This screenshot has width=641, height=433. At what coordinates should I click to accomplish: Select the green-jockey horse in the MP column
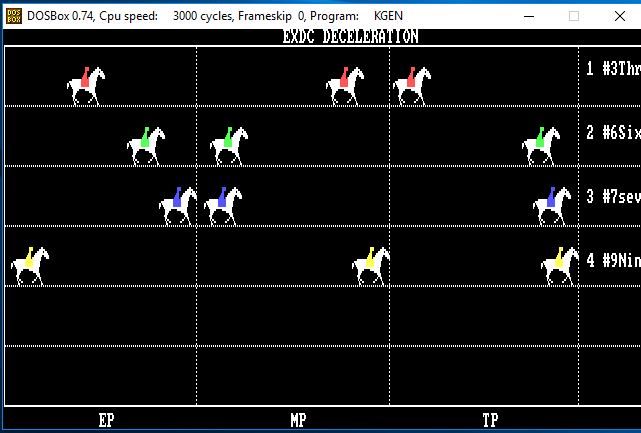tap(229, 146)
